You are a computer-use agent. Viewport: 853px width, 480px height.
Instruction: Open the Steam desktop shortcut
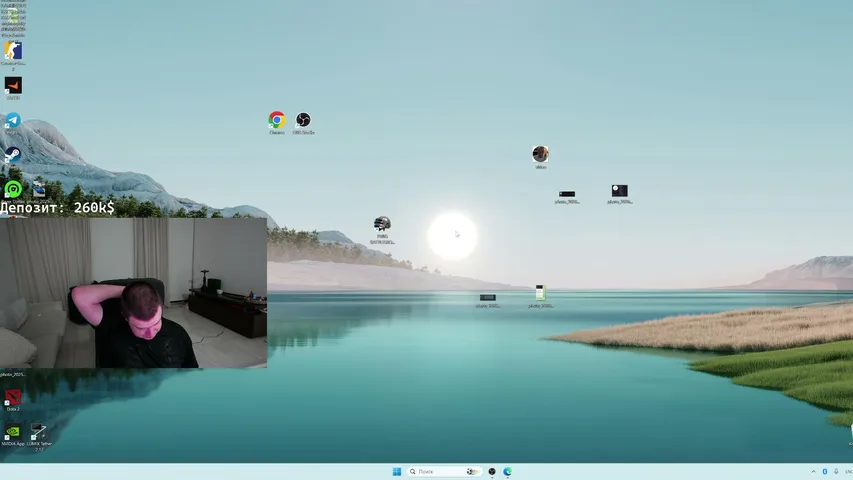(13, 155)
